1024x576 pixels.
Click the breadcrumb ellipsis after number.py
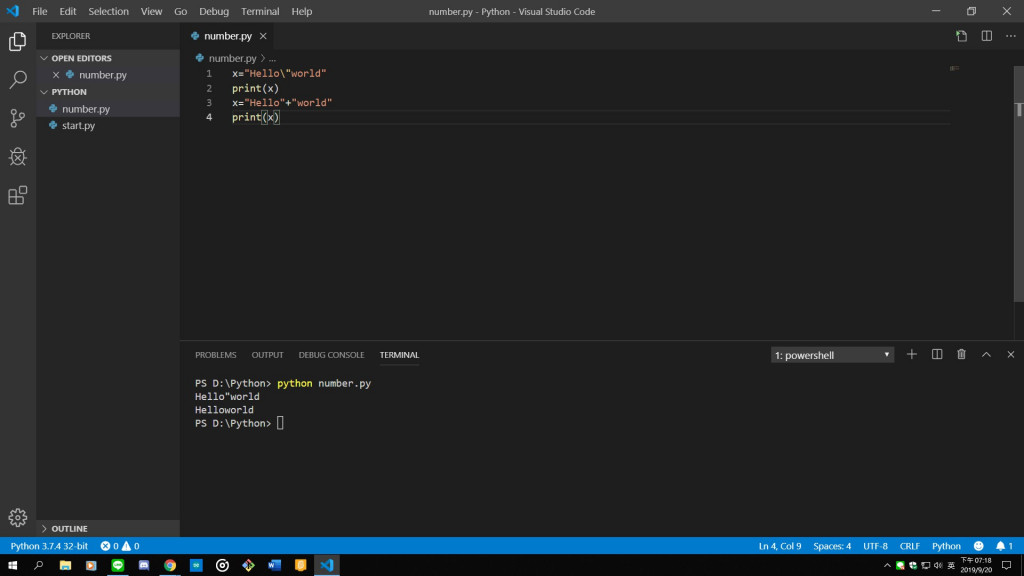point(272,58)
